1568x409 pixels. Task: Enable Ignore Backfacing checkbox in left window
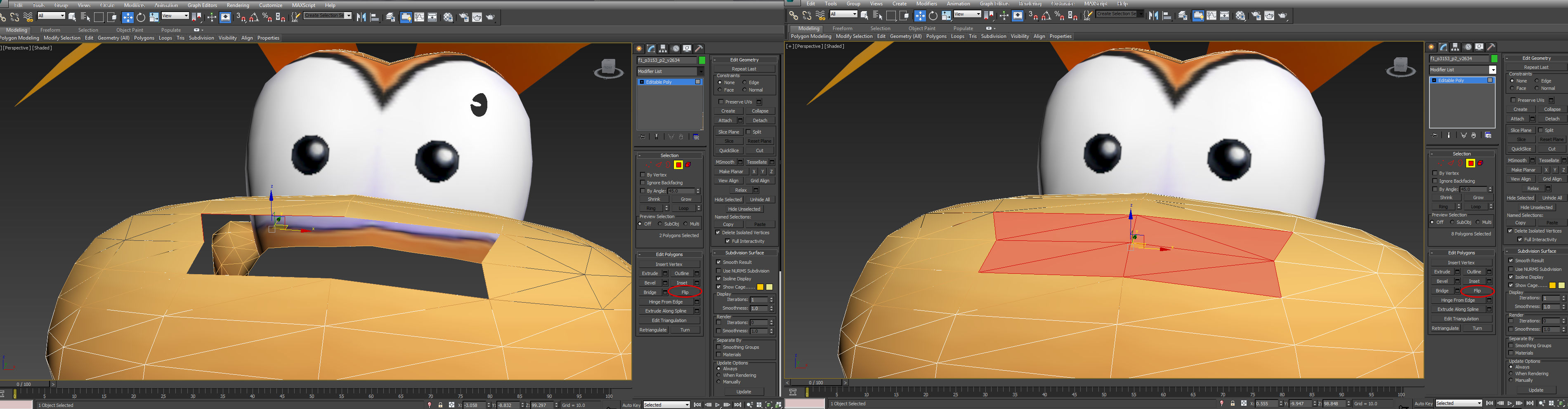click(x=643, y=183)
